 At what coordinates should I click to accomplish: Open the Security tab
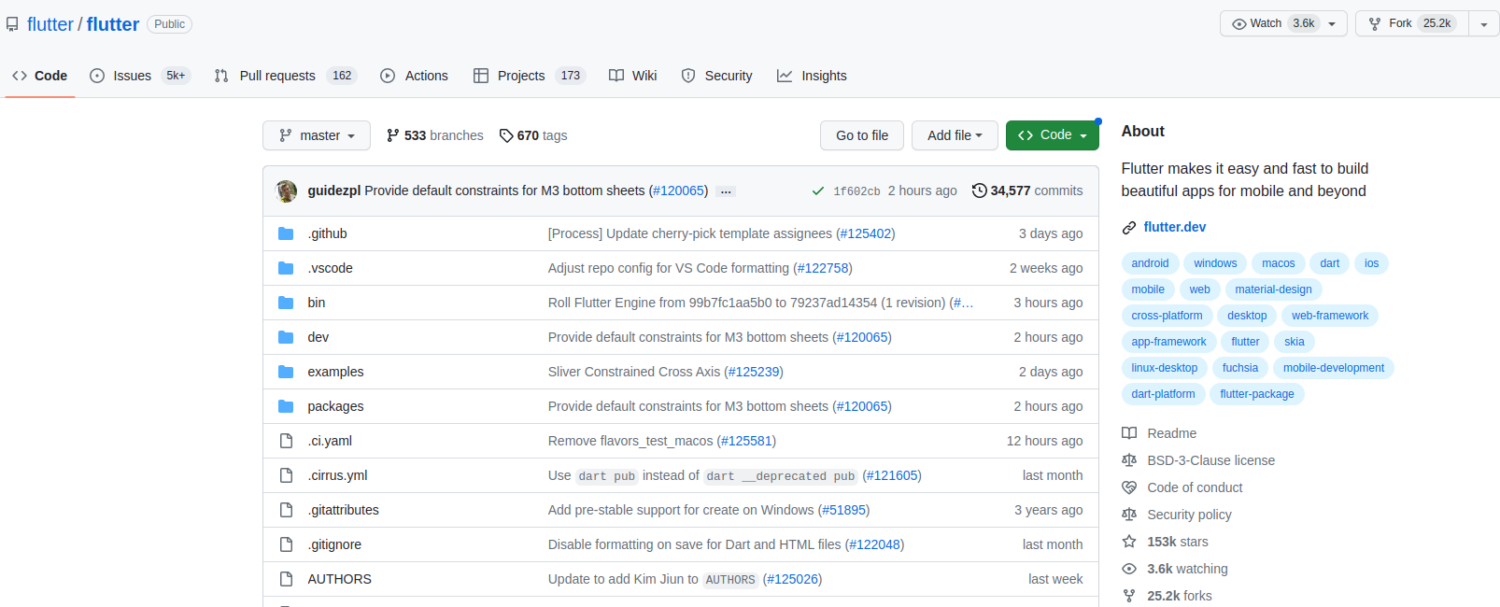tap(716, 75)
